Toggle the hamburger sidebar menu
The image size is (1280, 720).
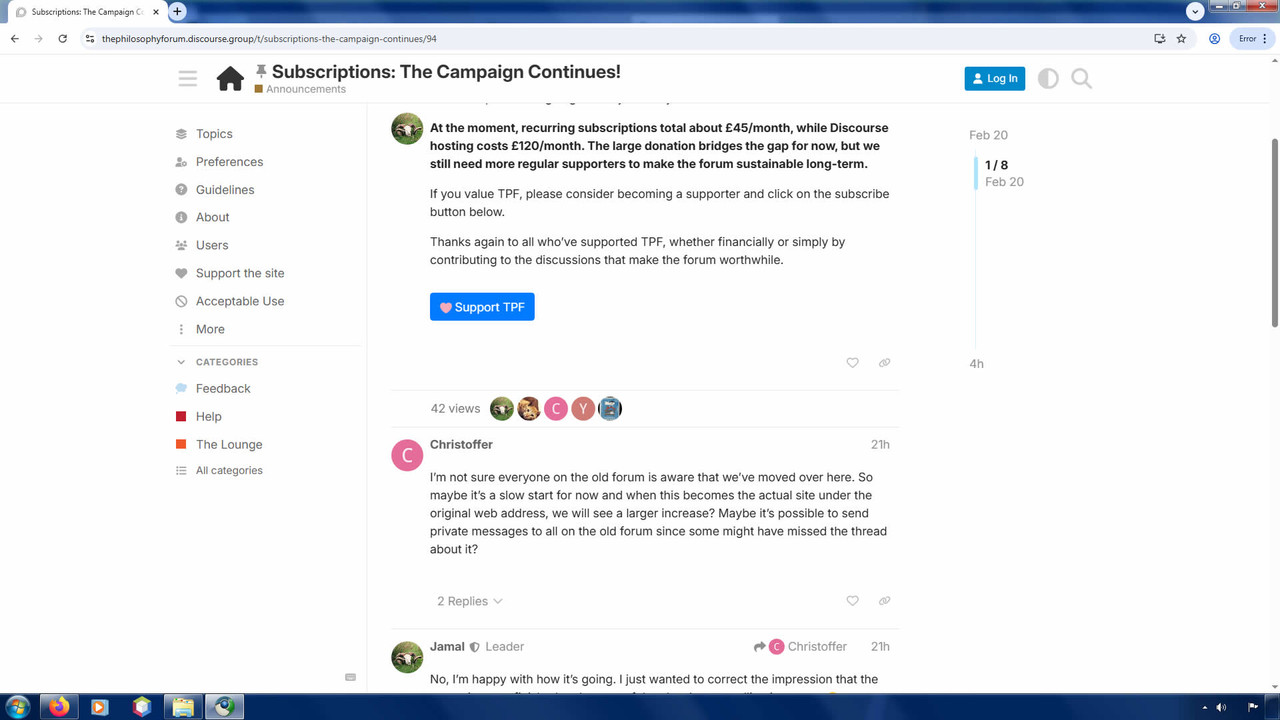[188, 78]
